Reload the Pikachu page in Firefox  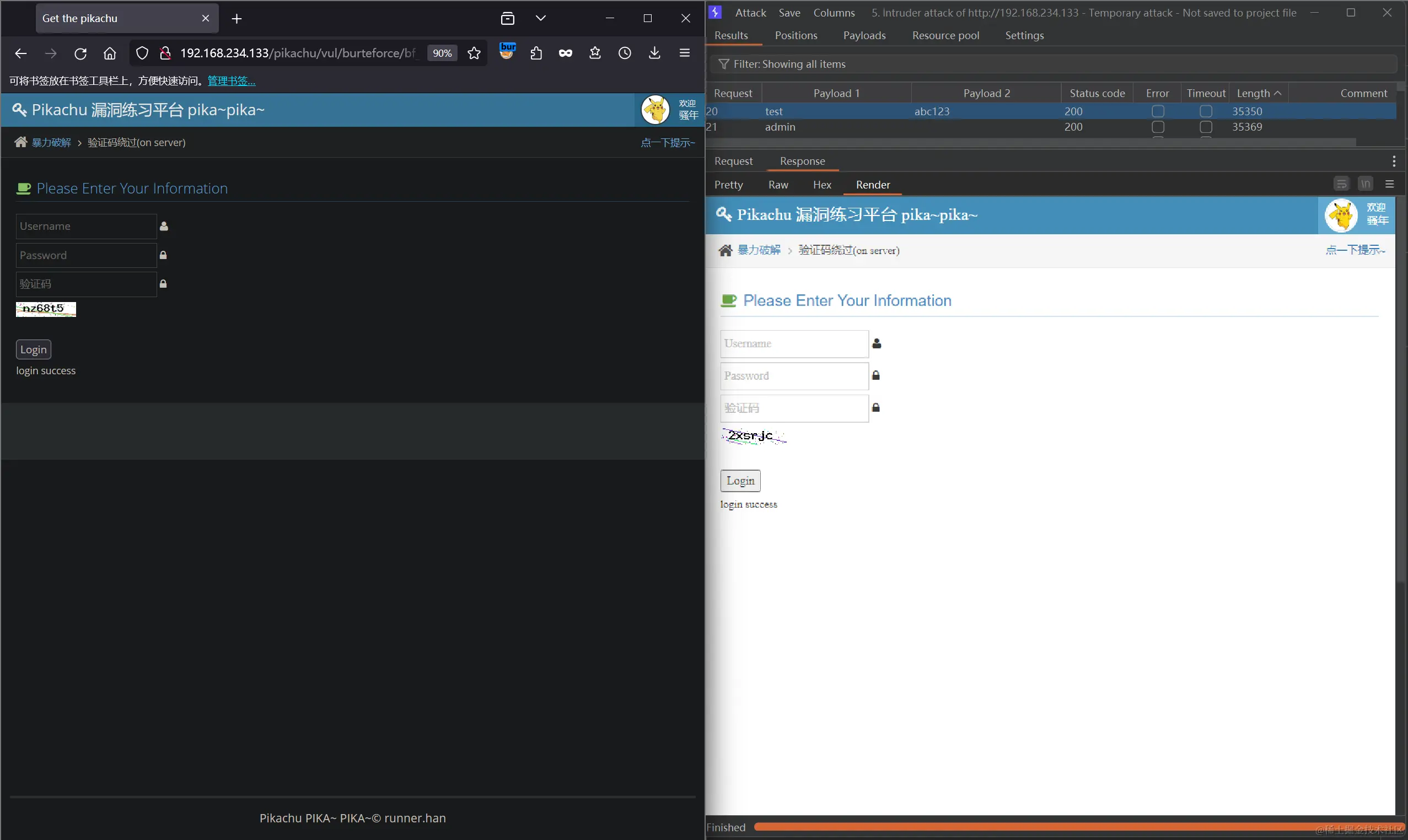click(x=80, y=53)
